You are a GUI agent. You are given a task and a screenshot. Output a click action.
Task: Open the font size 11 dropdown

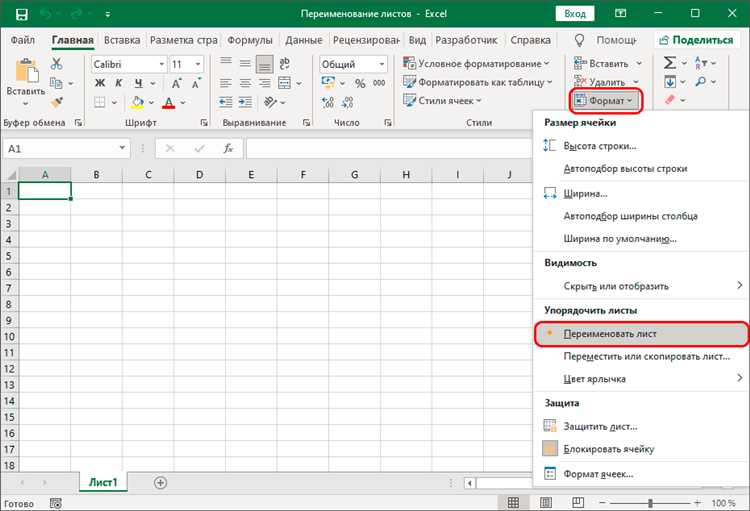coord(198,64)
